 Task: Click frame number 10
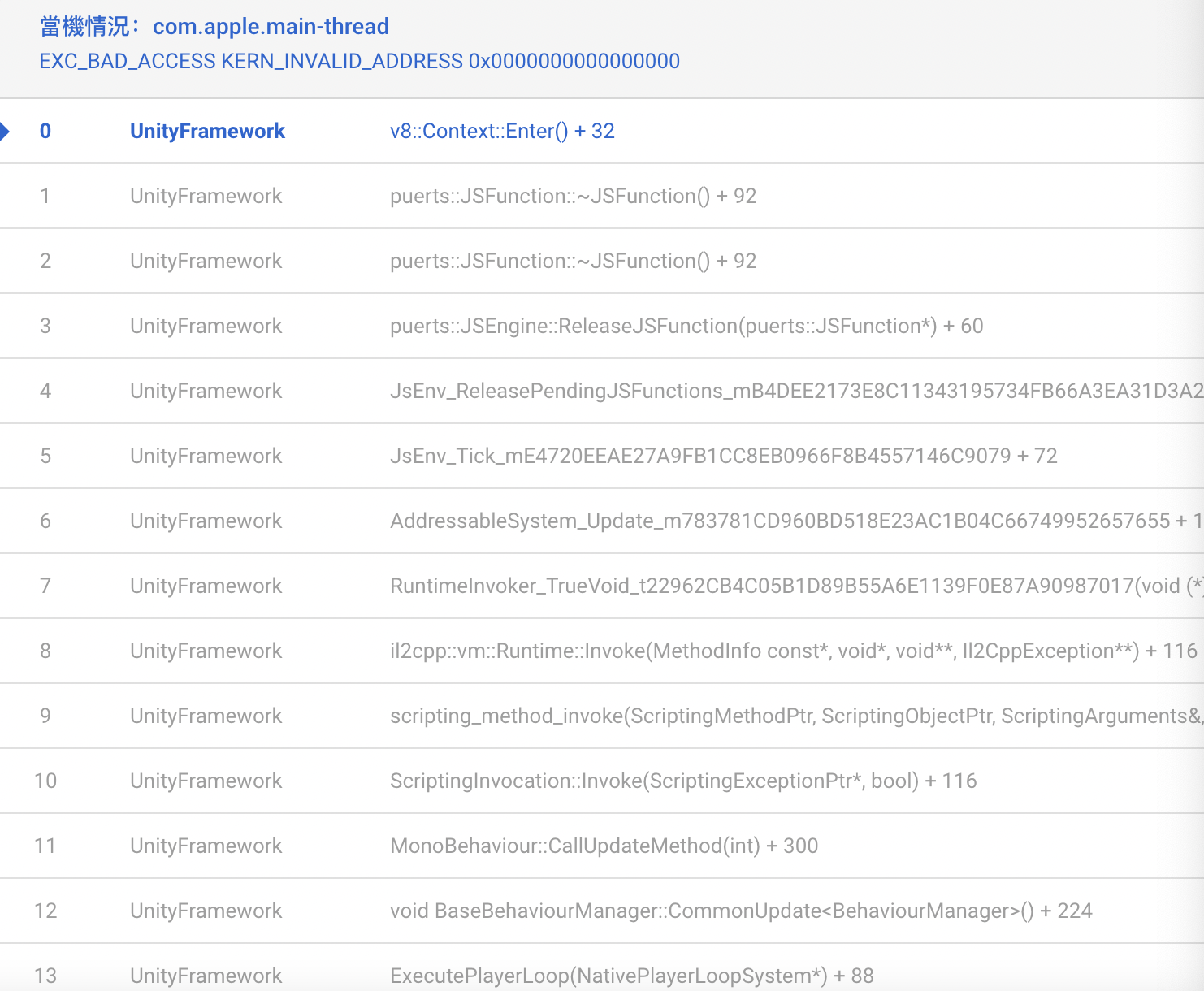point(45,781)
